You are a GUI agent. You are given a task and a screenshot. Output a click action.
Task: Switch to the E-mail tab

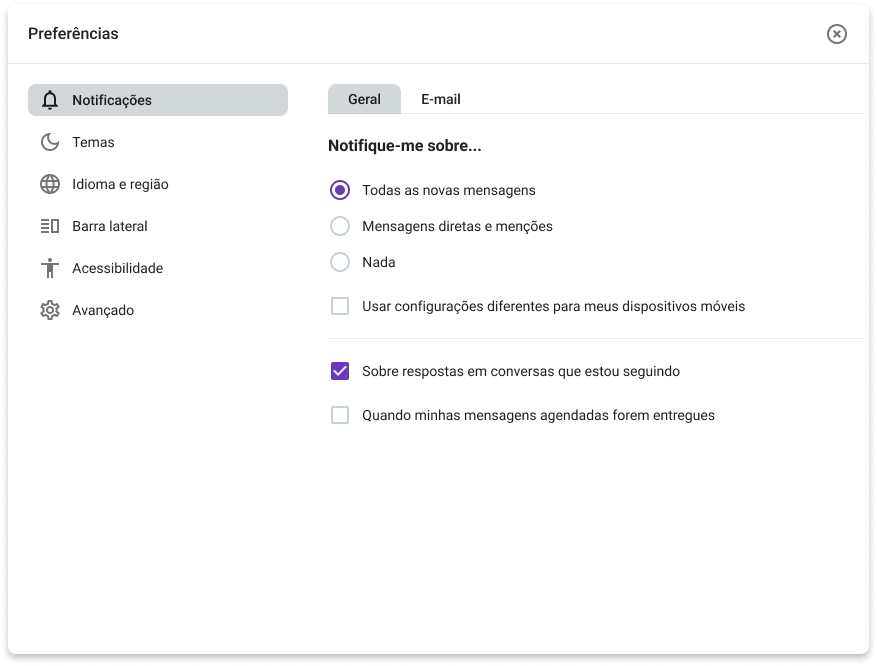click(441, 99)
